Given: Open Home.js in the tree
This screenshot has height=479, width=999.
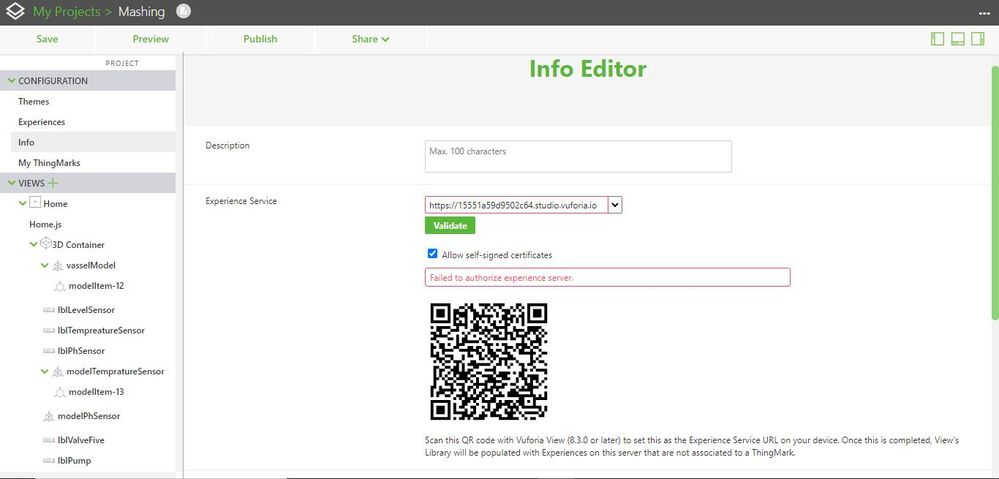Looking at the screenshot, I should coord(45,224).
